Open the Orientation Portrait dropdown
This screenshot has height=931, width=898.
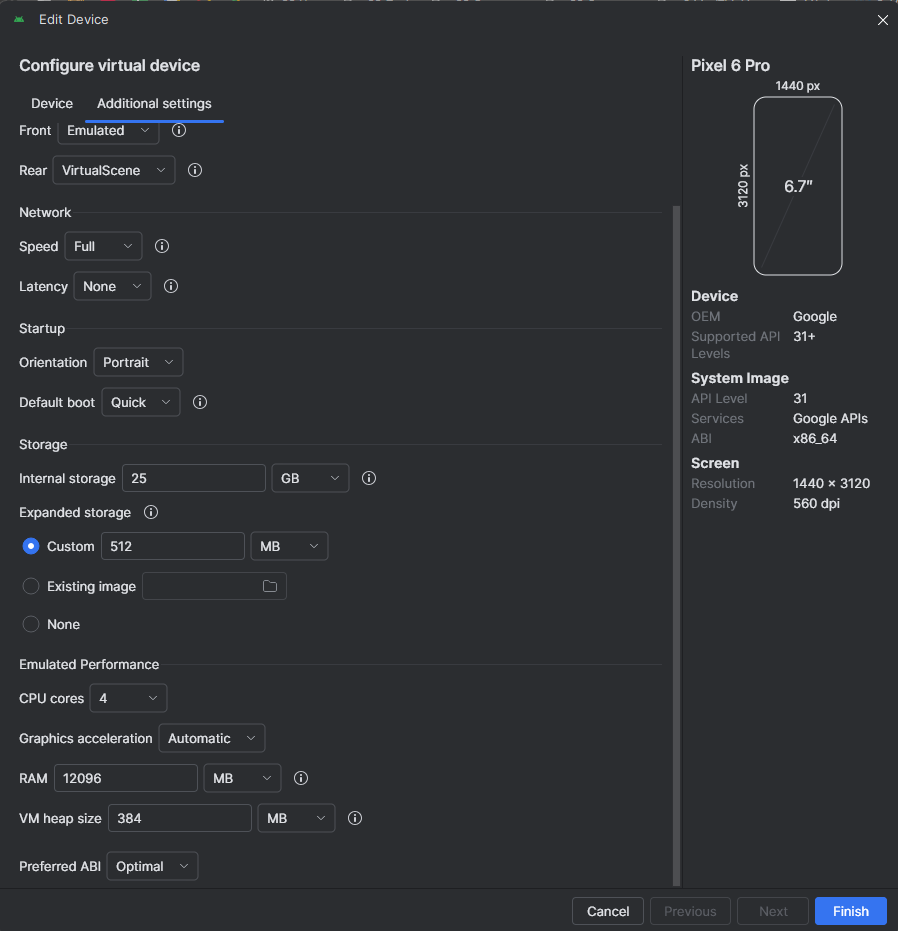[x=138, y=362]
